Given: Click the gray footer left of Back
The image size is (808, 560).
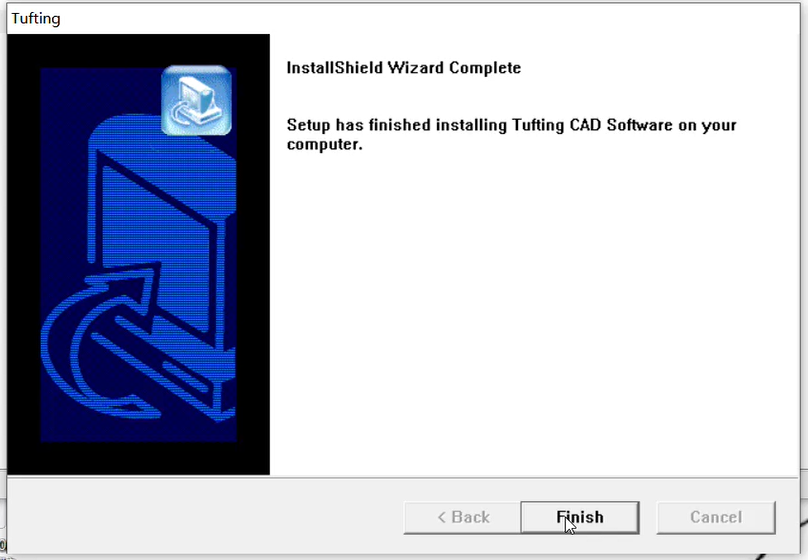Looking at the screenshot, I should coord(205,517).
